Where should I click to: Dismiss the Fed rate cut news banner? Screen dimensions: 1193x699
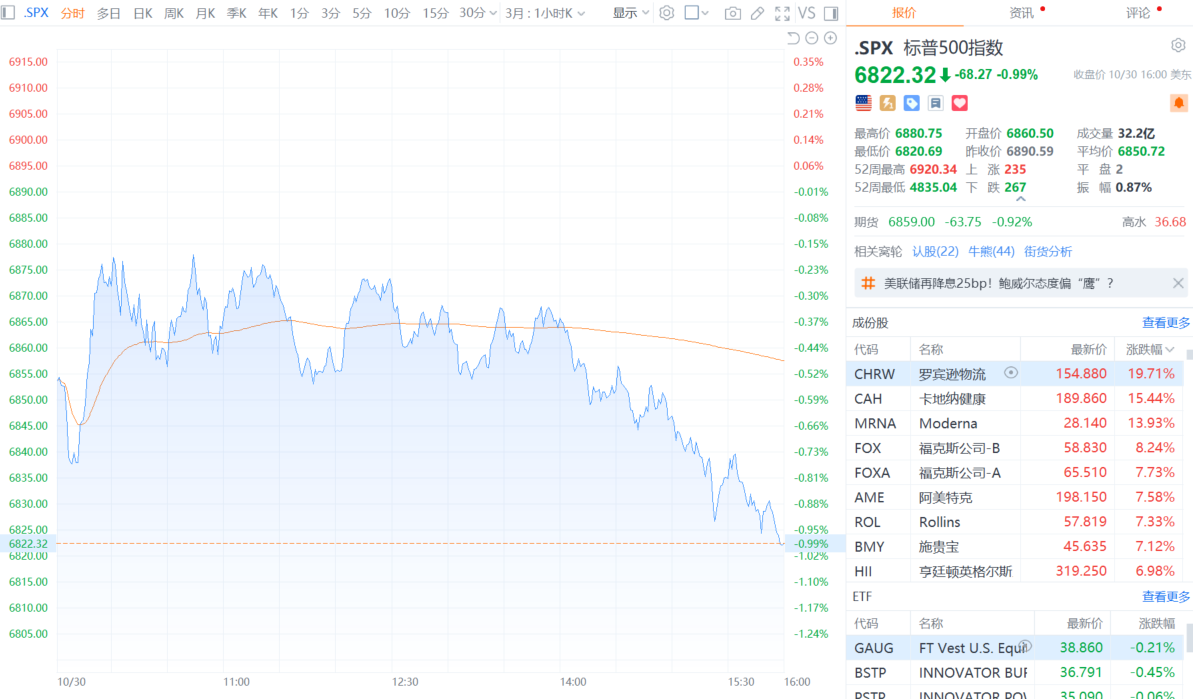click(1178, 283)
